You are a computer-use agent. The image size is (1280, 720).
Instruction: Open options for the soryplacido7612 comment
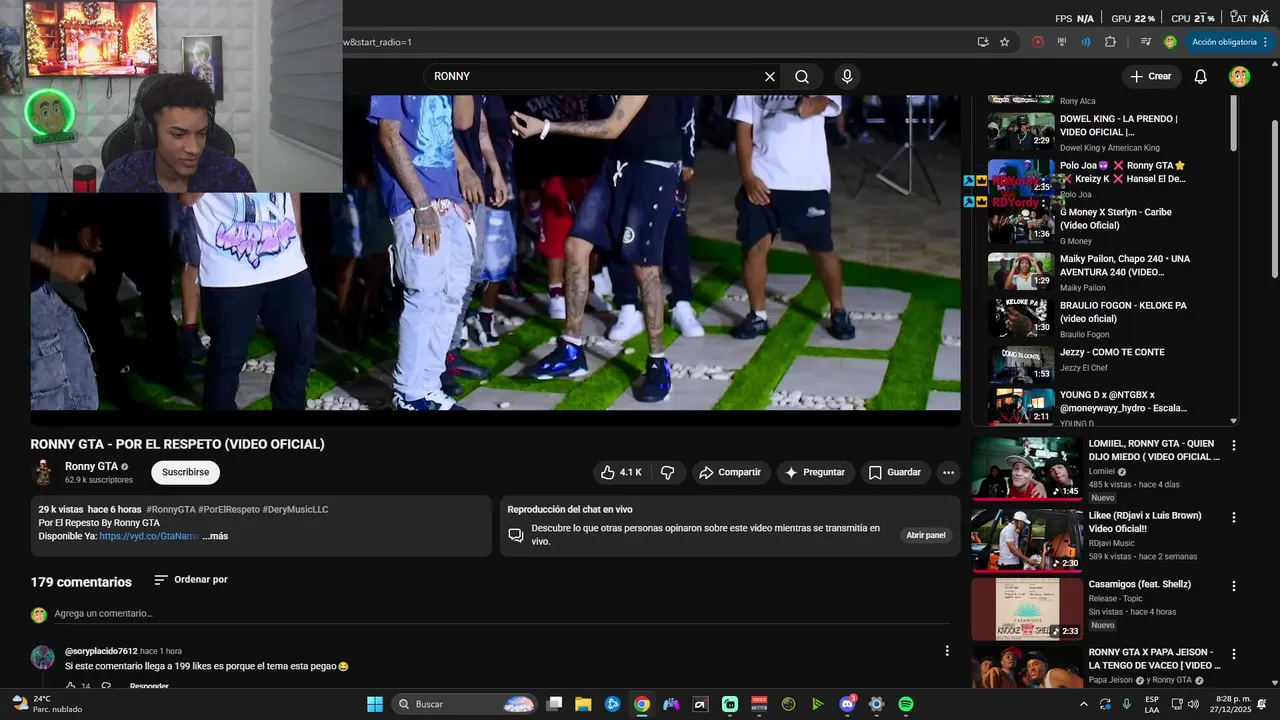click(947, 651)
